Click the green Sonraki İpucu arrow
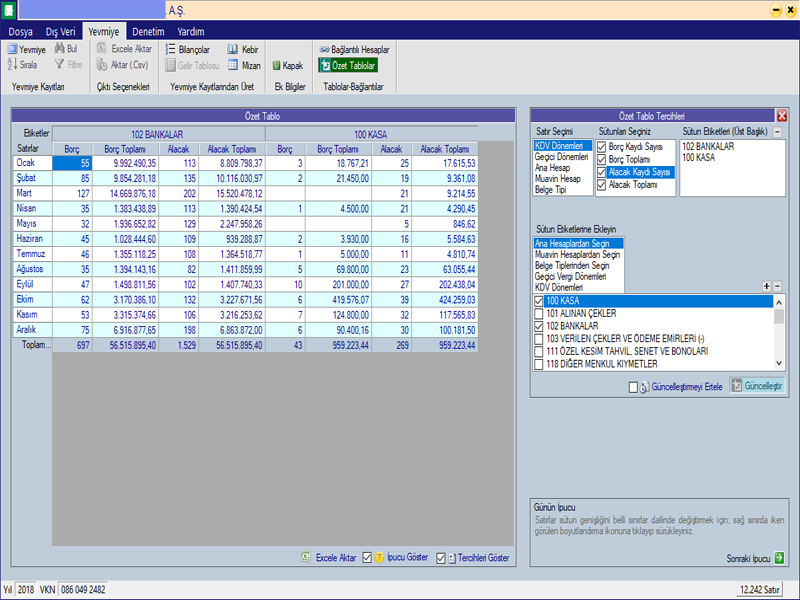The image size is (800, 600). 779,558
